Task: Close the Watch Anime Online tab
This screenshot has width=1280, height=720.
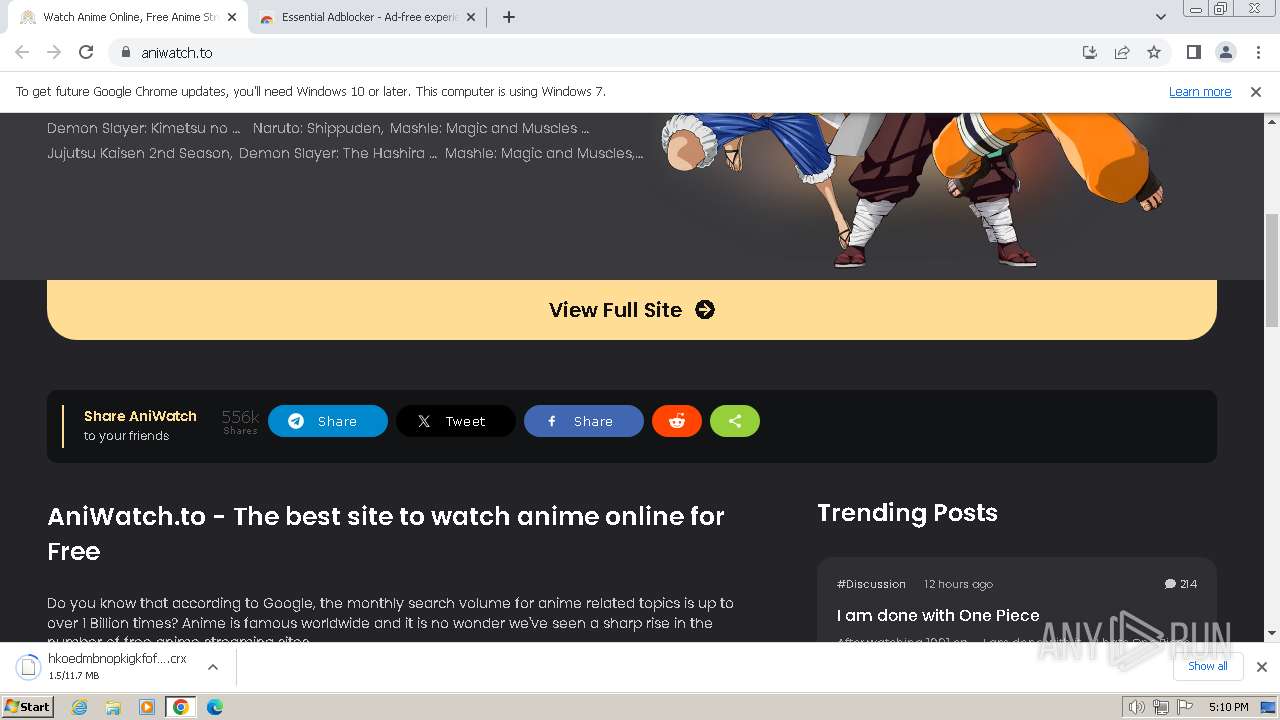Action: point(231,17)
